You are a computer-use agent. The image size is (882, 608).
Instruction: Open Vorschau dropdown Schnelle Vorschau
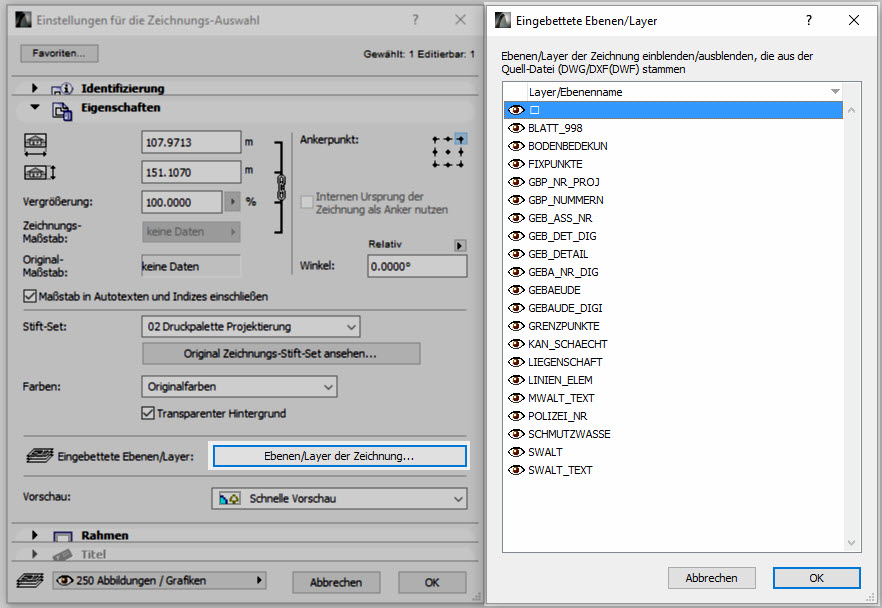coord(339,499)
